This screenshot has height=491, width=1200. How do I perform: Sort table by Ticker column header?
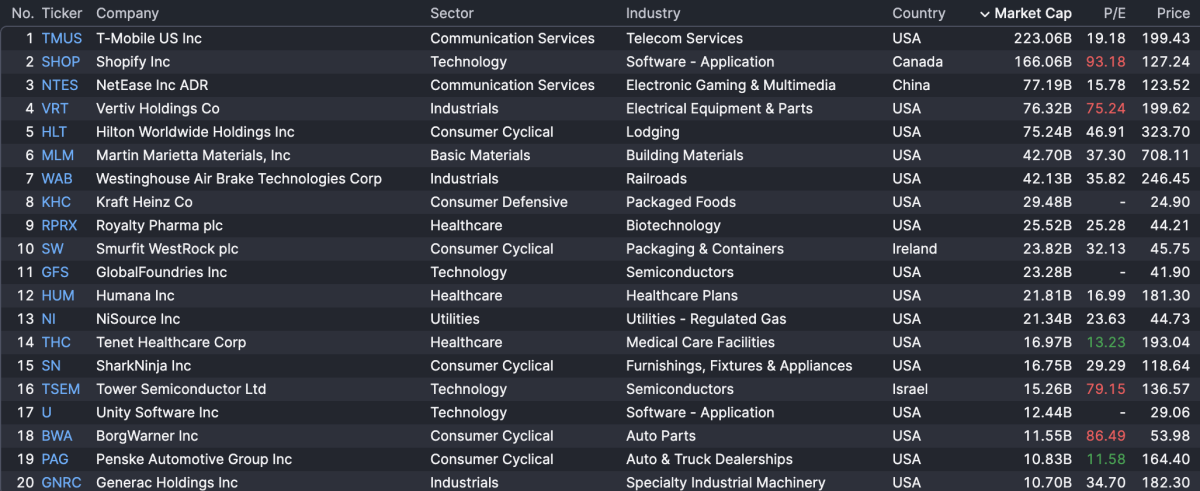[x=62, y=14]
